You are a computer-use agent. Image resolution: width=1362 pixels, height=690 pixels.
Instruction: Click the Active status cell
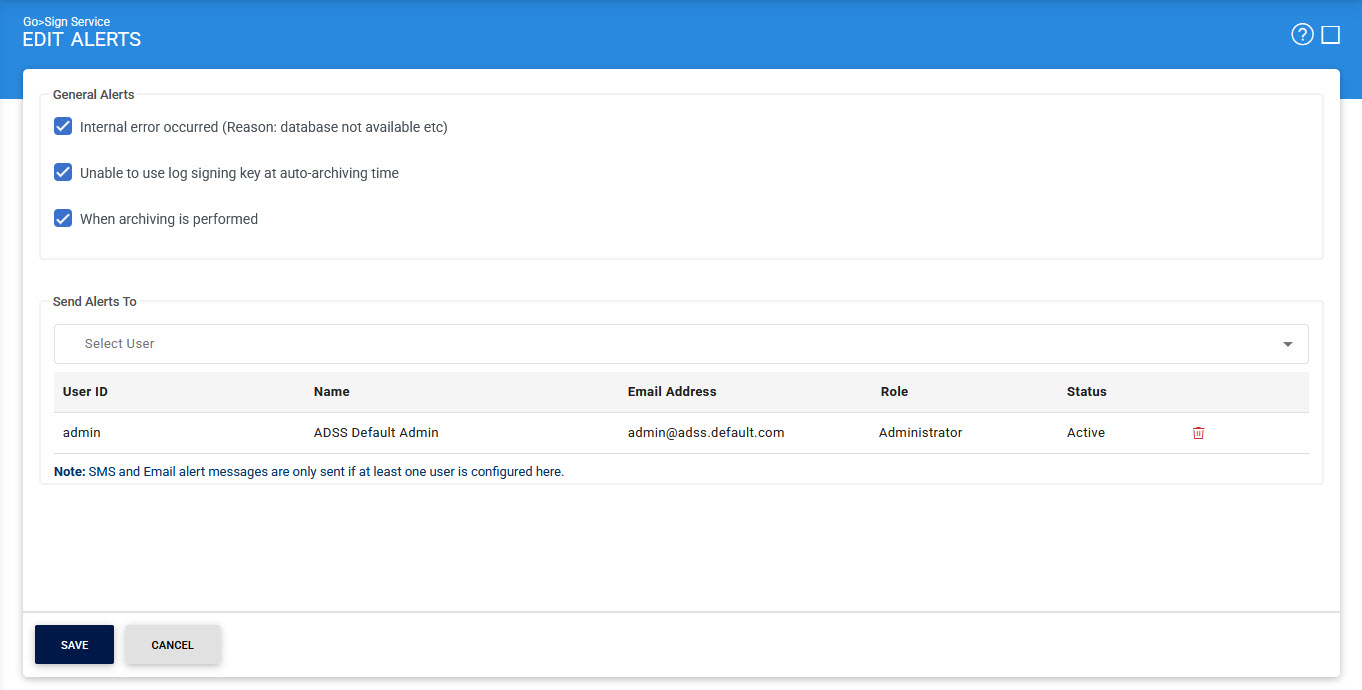[x=1085, y=433]
